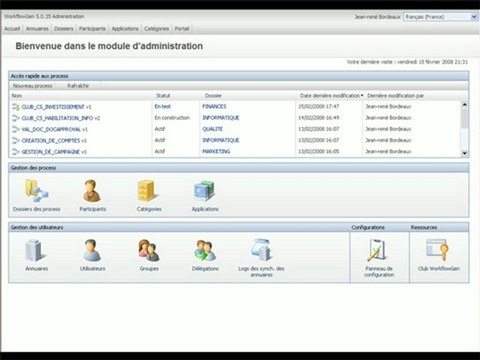Image resolution: width=480 pixels, height=360 pixels.
Task: Sort by the Dossier column header
Action: (213, 96)
